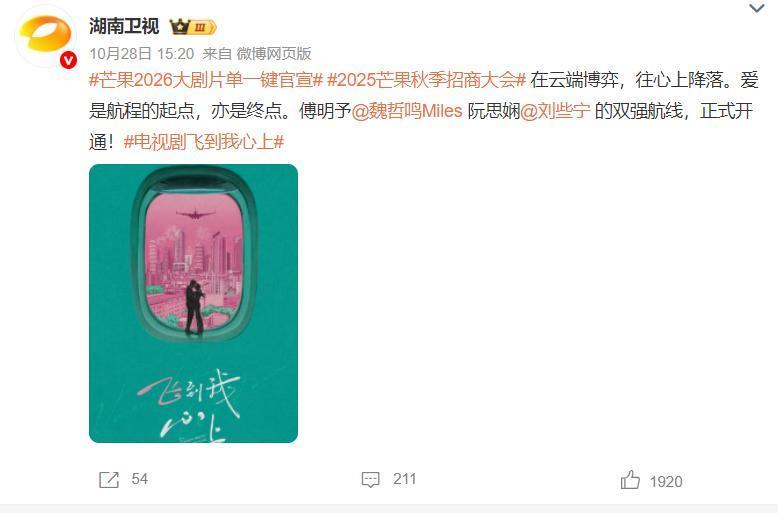The height and width of the screenshot is (513, 778).
Task: Click the post timestamp 10月28日 15:20
Action: pos(141,54)
